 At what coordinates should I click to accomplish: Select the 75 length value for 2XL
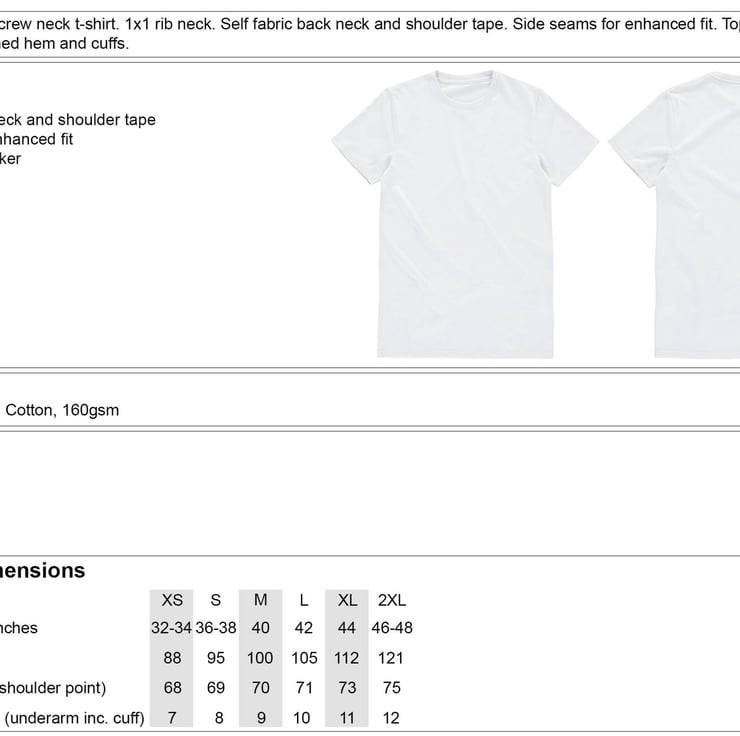(392, 688)
